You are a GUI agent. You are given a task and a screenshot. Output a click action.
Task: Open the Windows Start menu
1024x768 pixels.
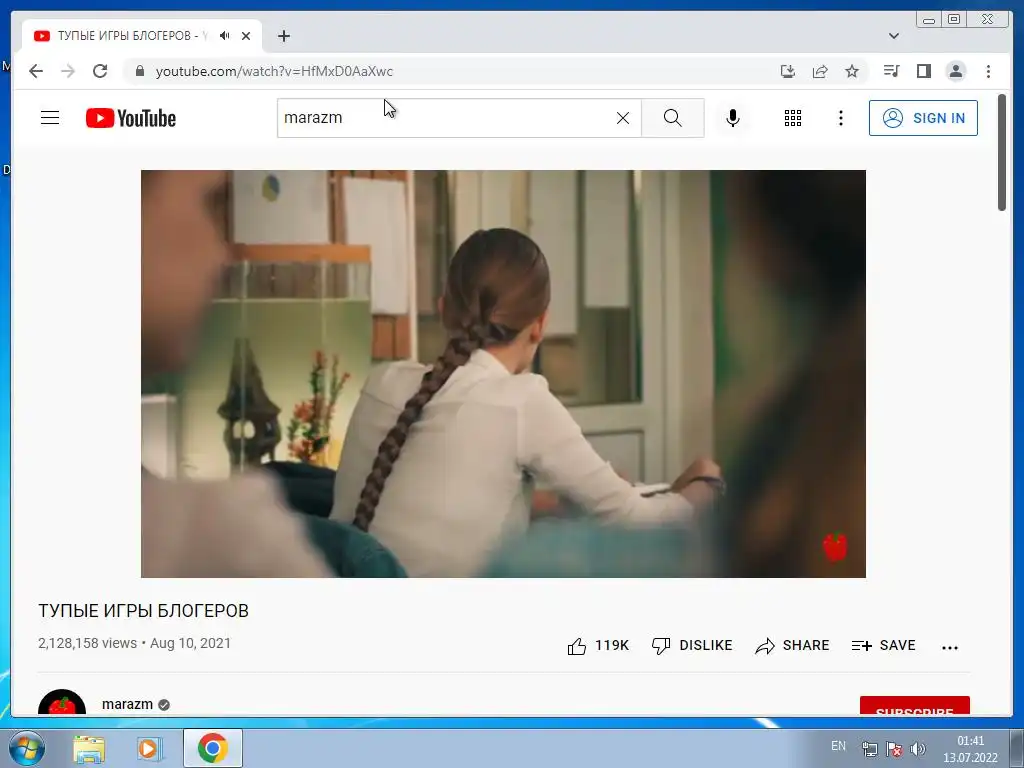click(27, 748)
